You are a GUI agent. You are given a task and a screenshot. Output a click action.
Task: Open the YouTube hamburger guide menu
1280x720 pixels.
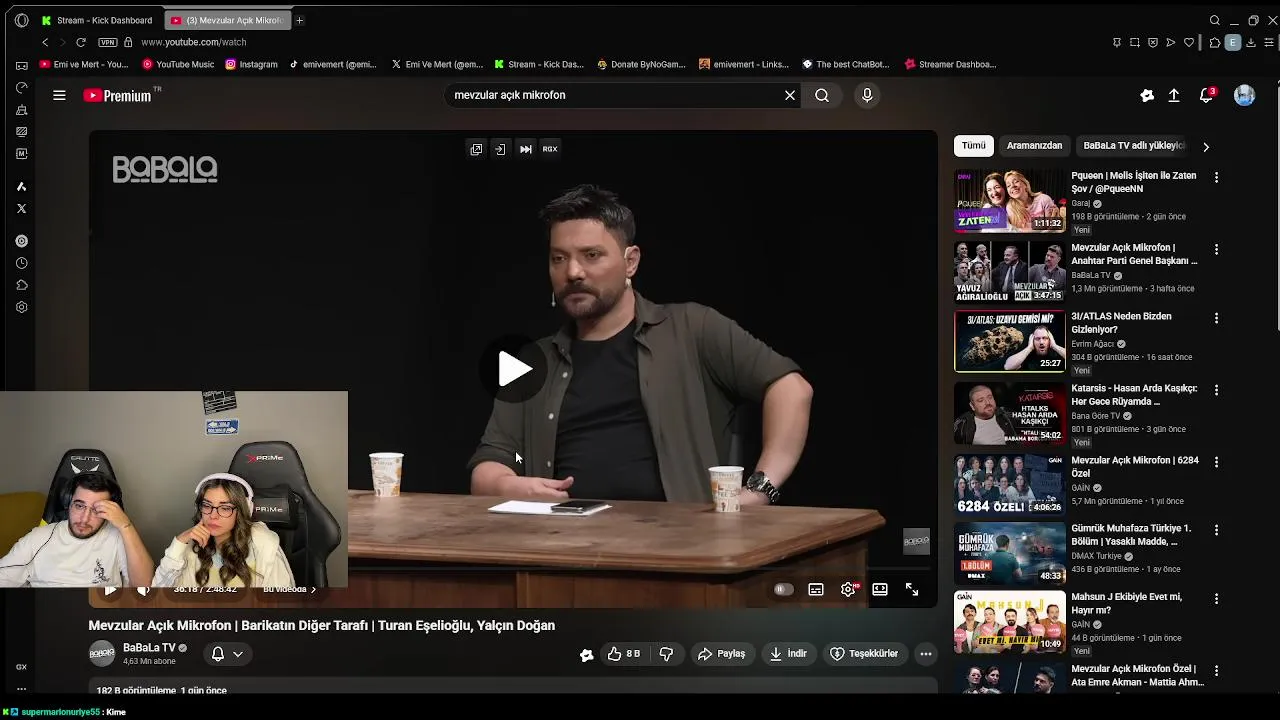coord(59,95)
